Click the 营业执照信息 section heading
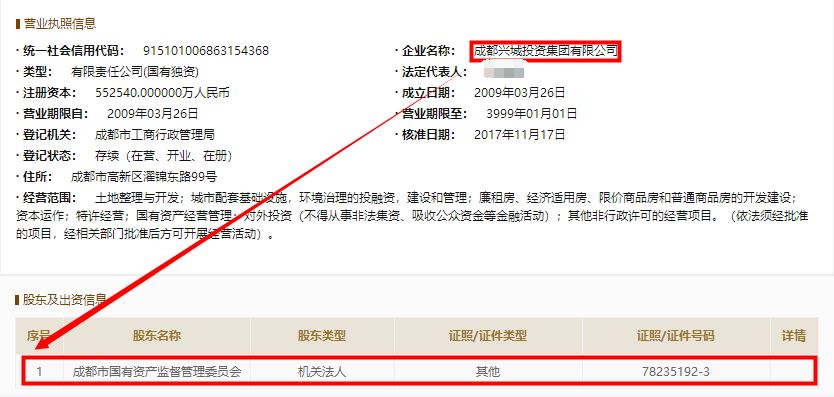 point(59,23)
